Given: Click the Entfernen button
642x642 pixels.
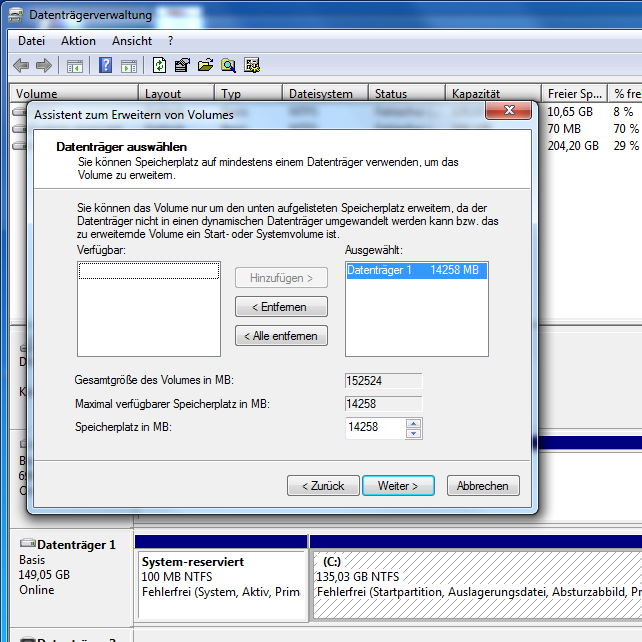Looking at the screenshot, I should [281, 307].
